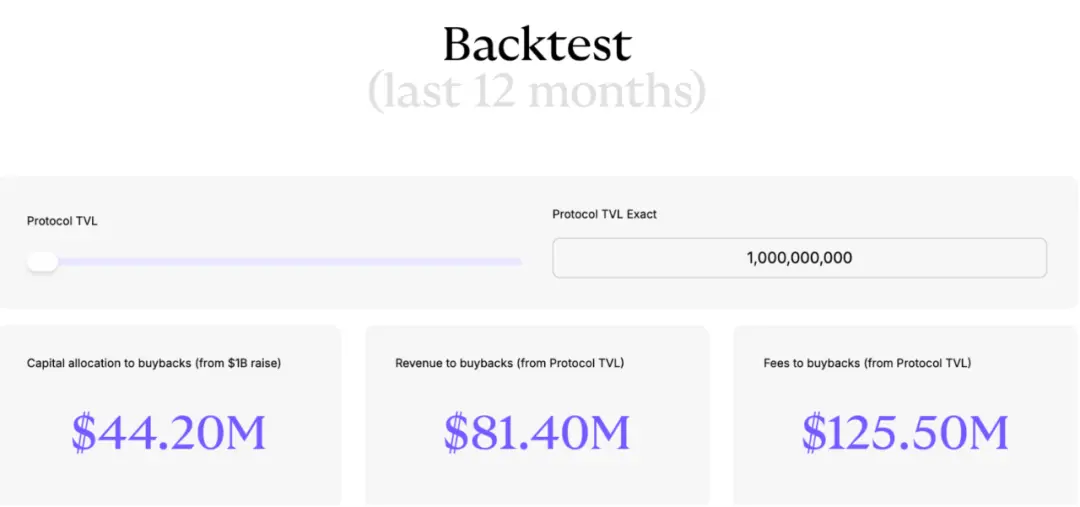Click the 'Protocol TVL' label above the slider
1080x507 pixels.
[62, 221]
